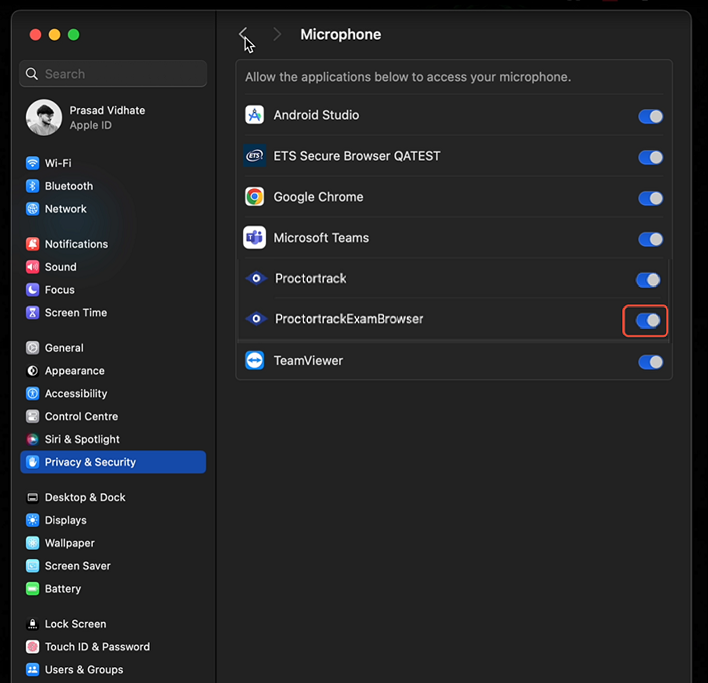Click the Search field

[113, 74]
